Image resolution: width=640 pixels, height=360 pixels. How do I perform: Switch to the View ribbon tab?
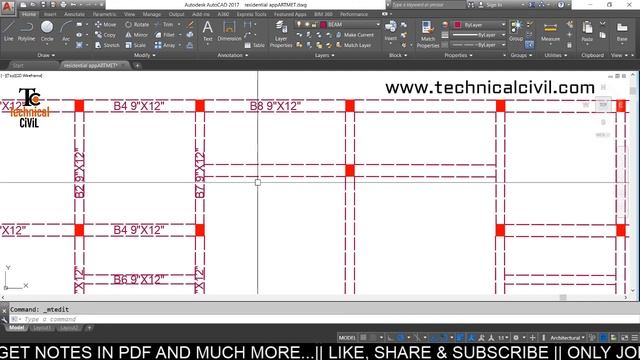[x=129, y=14]
